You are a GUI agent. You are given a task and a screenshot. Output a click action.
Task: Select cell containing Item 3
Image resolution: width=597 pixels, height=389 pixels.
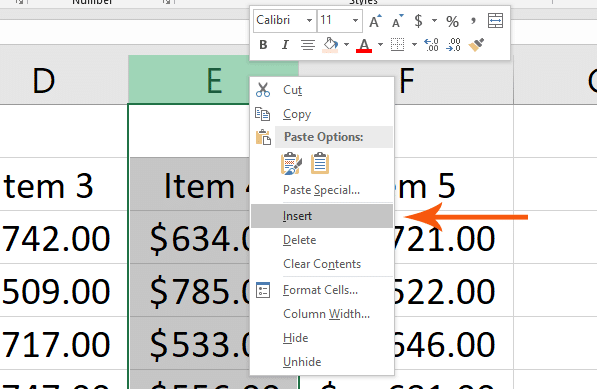coord(64,184)
